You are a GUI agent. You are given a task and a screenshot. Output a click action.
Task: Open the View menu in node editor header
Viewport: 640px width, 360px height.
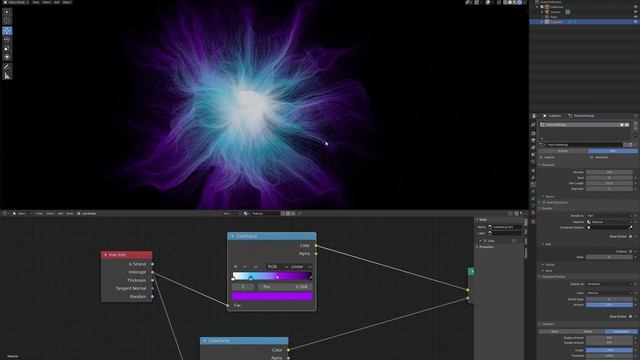click(39, 213)
